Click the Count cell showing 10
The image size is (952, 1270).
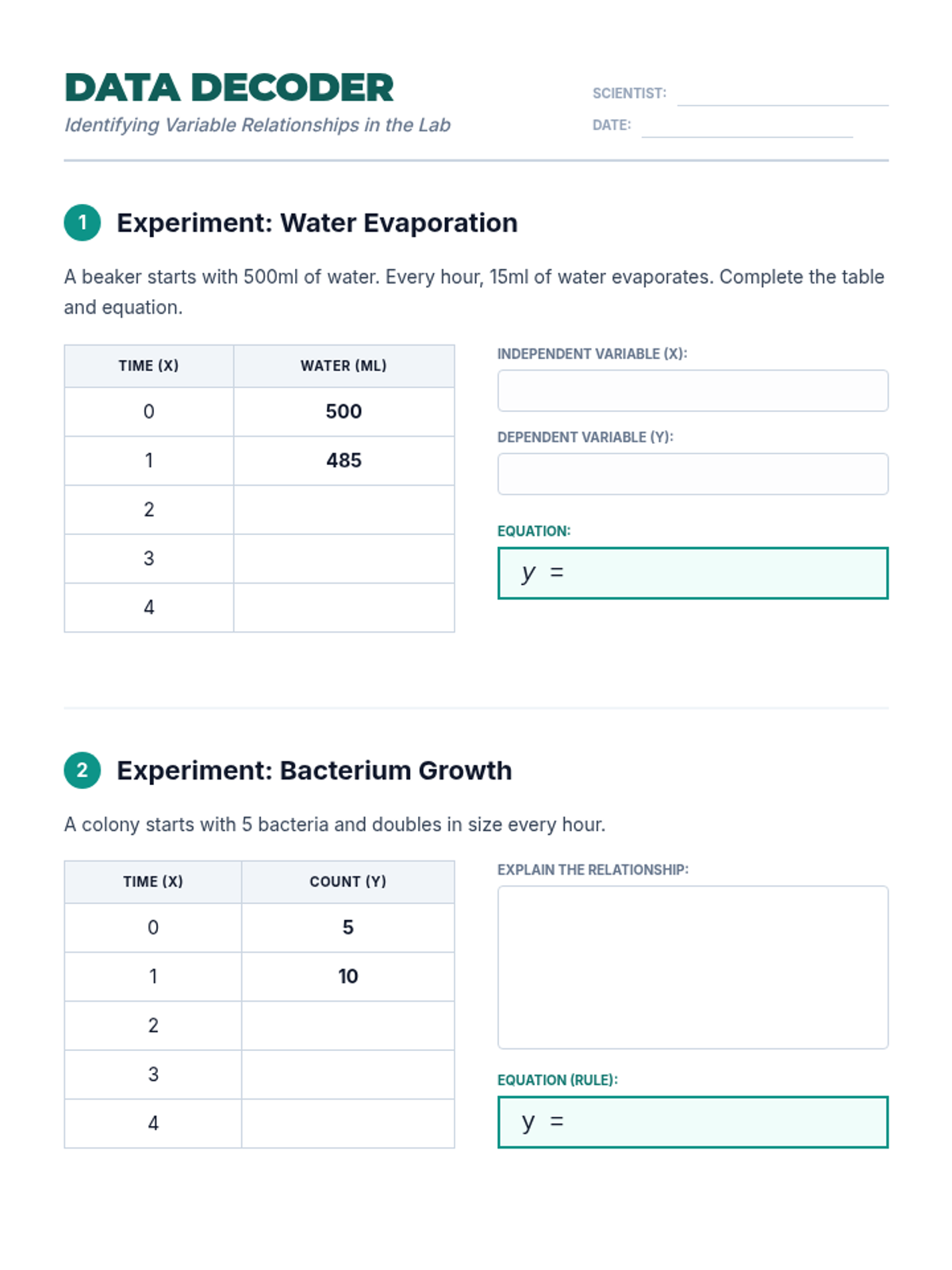347,976
